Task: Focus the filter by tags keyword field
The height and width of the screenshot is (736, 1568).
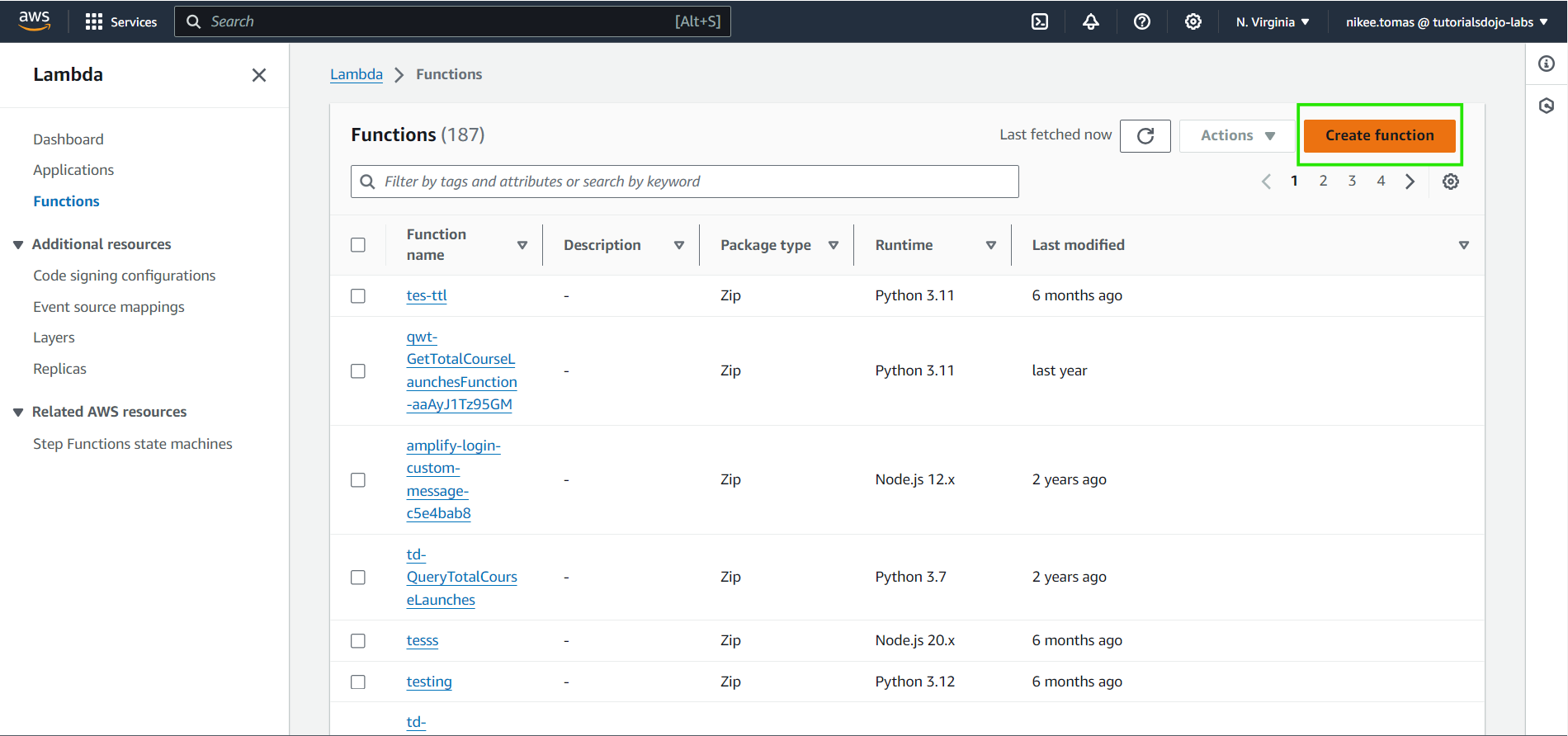Action: pos(685,182)
